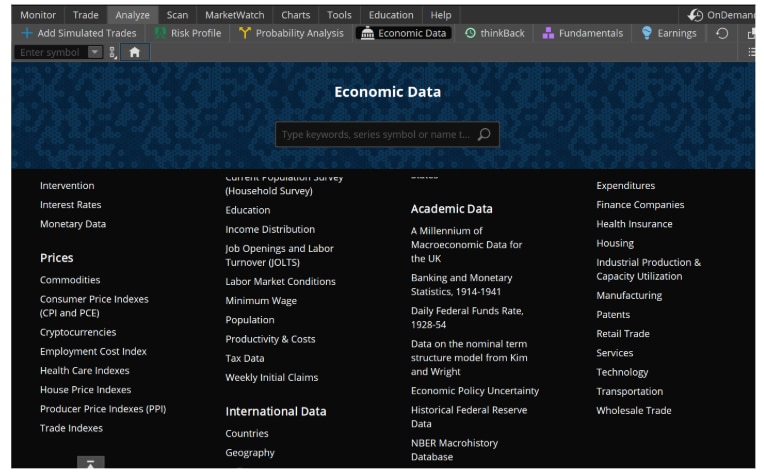Open Productivity & Costs

(270, 339)
